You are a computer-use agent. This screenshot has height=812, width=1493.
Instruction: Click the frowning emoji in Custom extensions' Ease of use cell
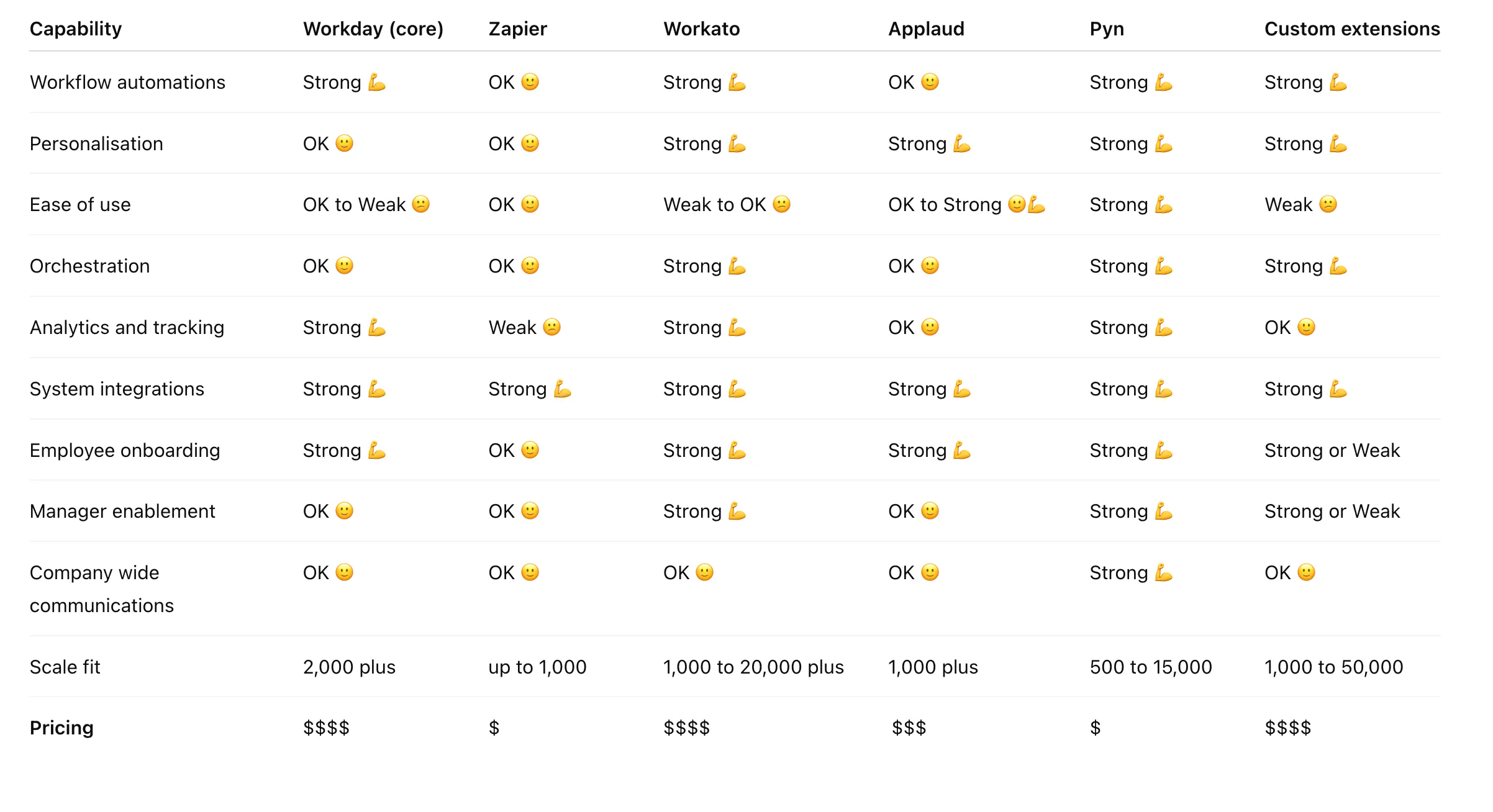(x=1328, y=204)
